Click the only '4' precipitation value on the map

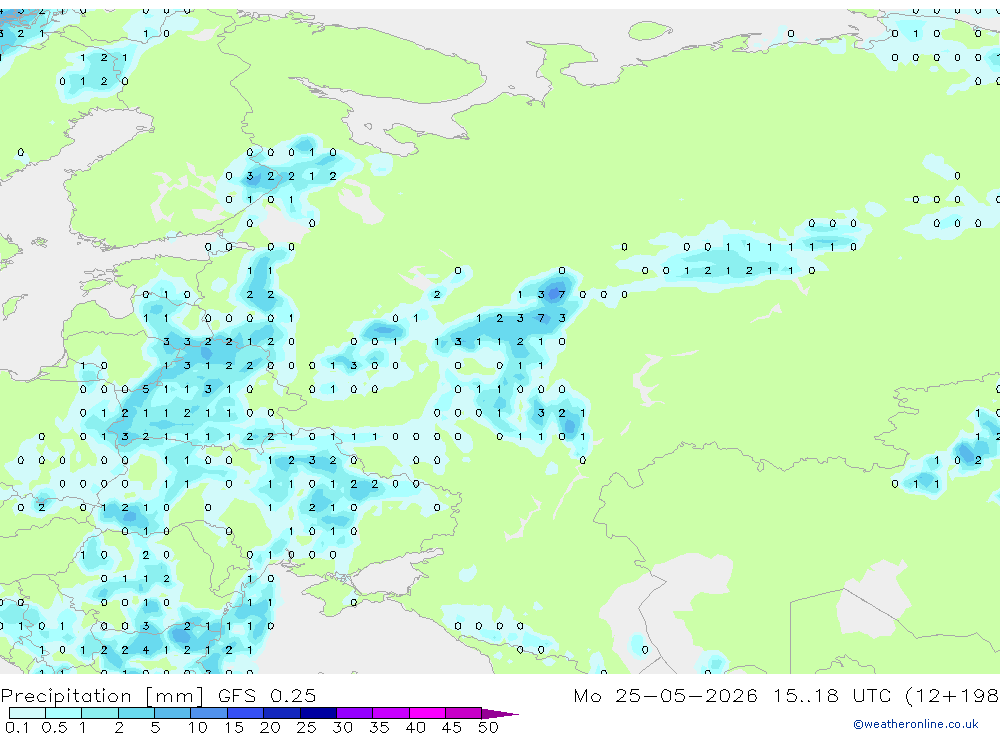point(146,650)
